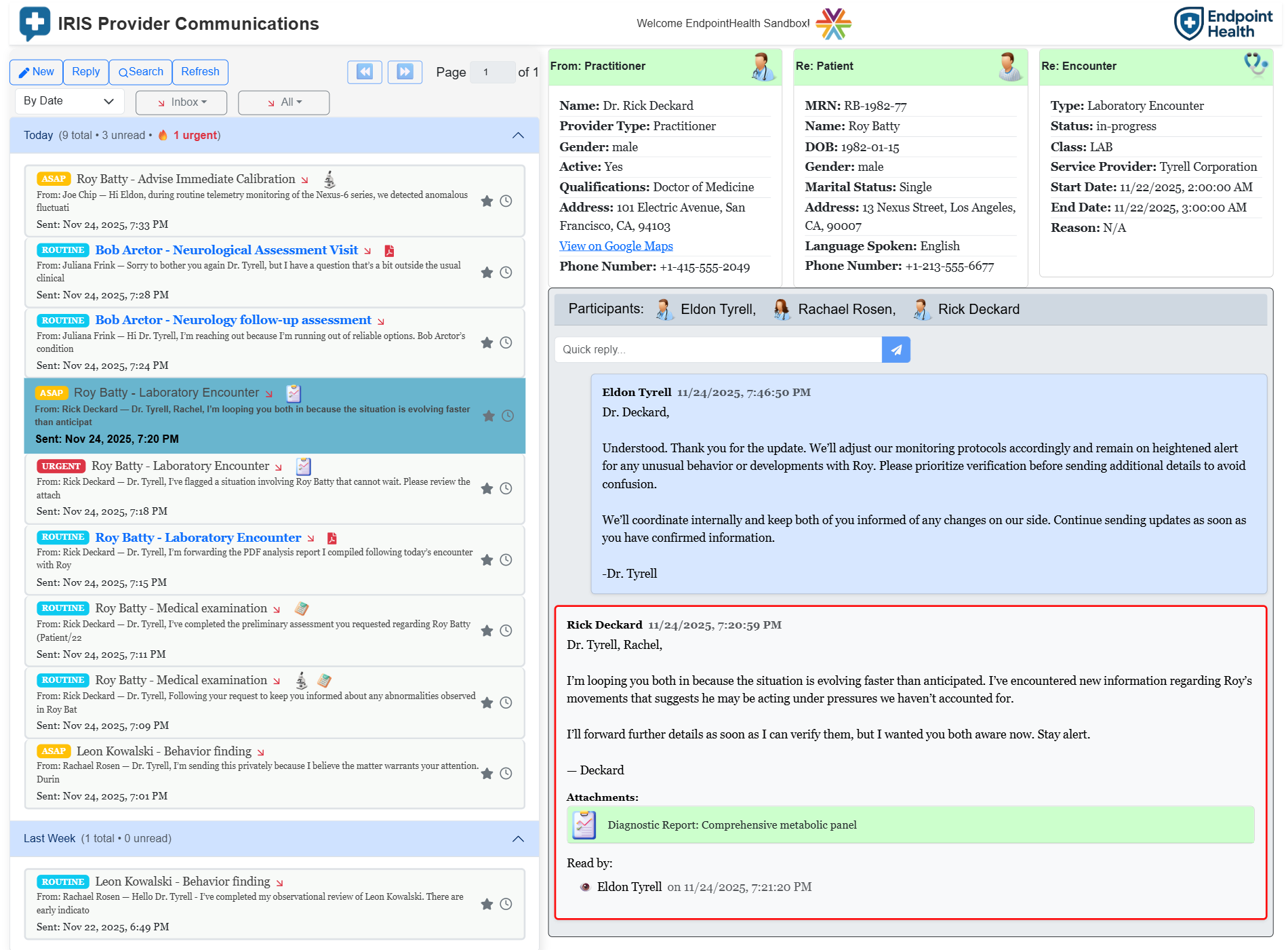Click move arrow on Advise Immediate Calibration
The height and width of the screenshot is (950, 1288).
305,180
